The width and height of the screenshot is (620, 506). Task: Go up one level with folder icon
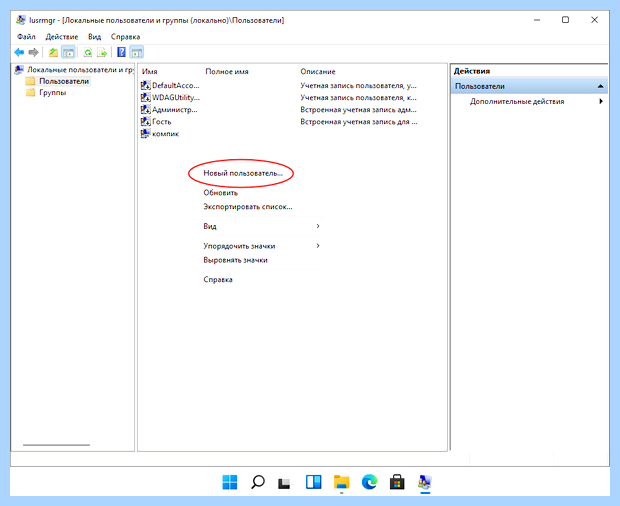pos(53,52)
